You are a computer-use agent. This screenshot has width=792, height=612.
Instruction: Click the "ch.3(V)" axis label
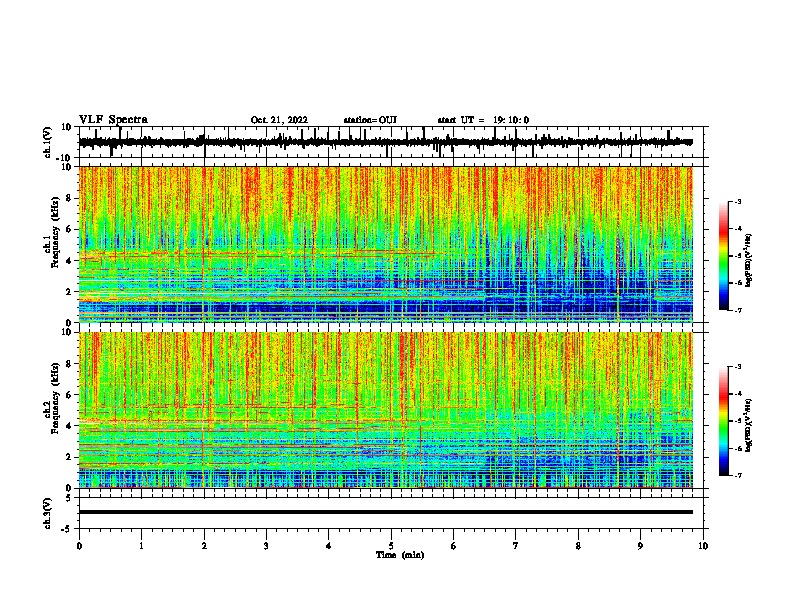[x=48, y=513]
